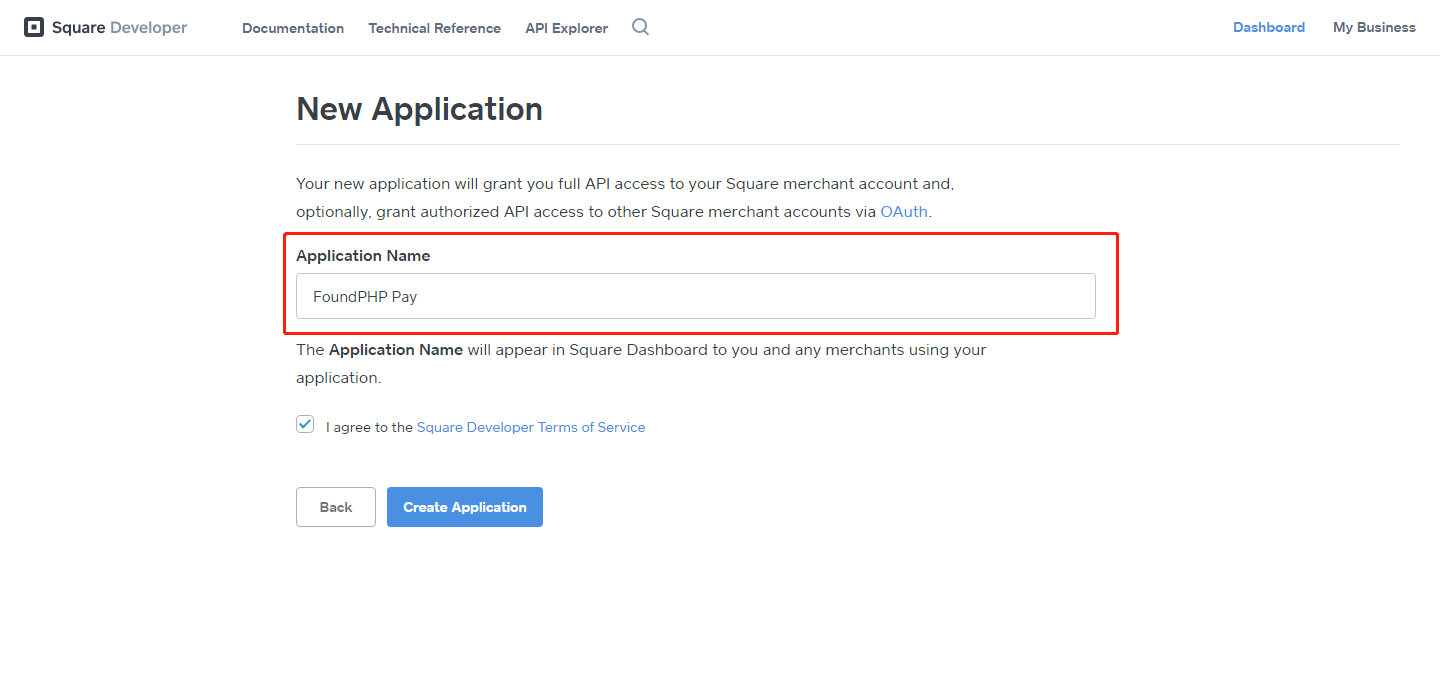Click the New Application heading
This screenshot has width=1440, height=697.
click(419, 109)
